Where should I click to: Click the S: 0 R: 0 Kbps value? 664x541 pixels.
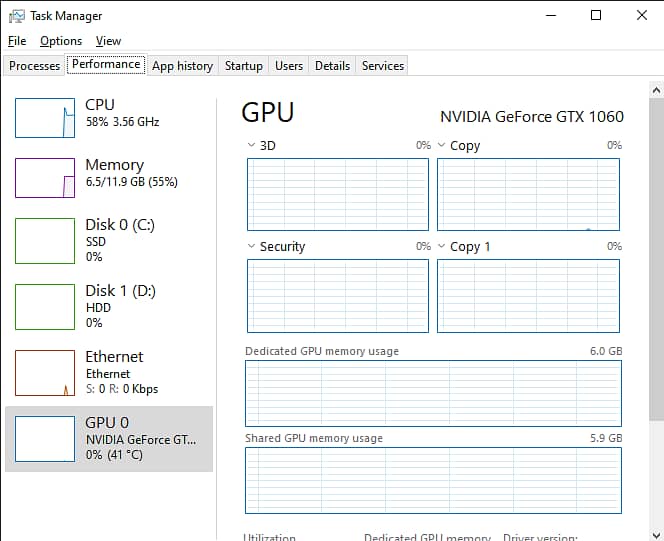click(122, 389)
